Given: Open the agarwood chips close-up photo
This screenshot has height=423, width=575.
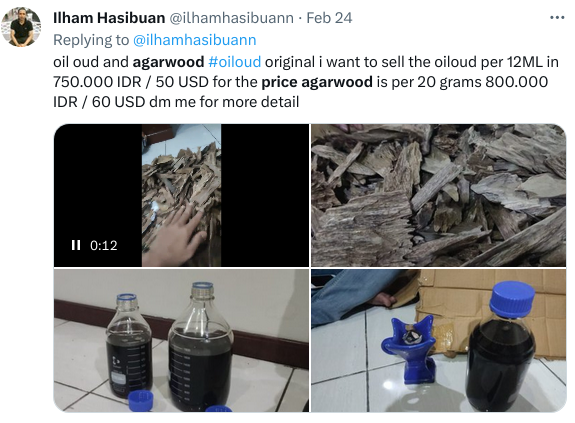Looking at the screenshot, I should point(438,195).
